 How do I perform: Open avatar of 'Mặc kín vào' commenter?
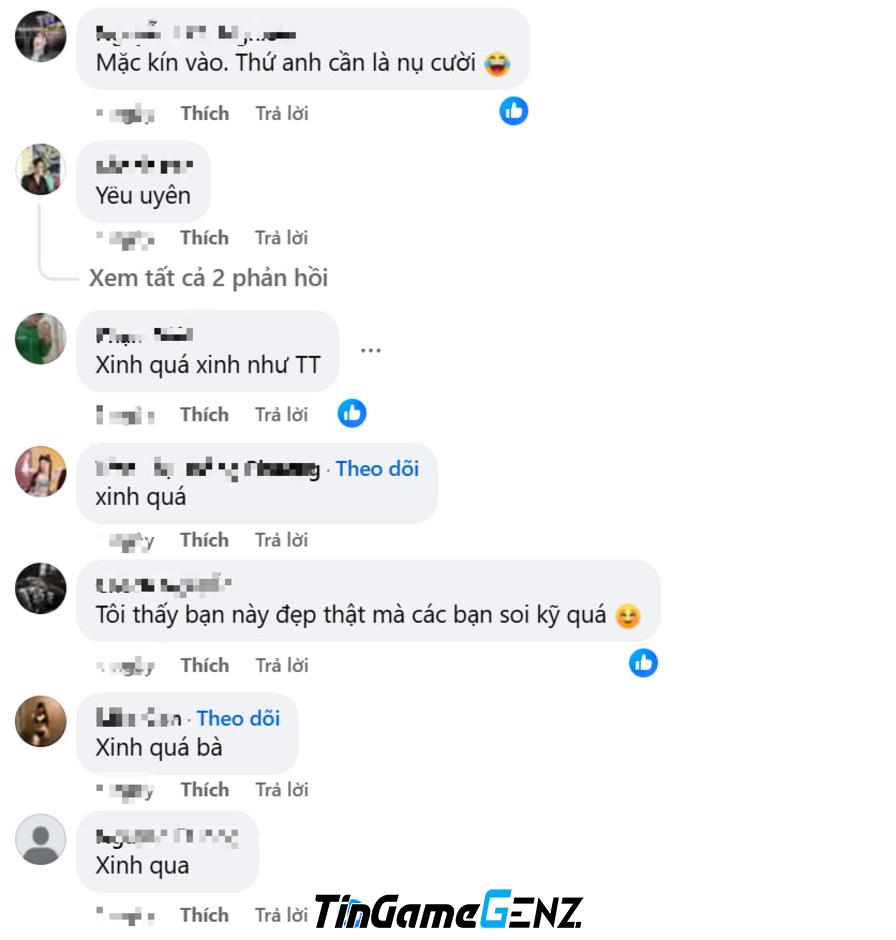[41, 37]
